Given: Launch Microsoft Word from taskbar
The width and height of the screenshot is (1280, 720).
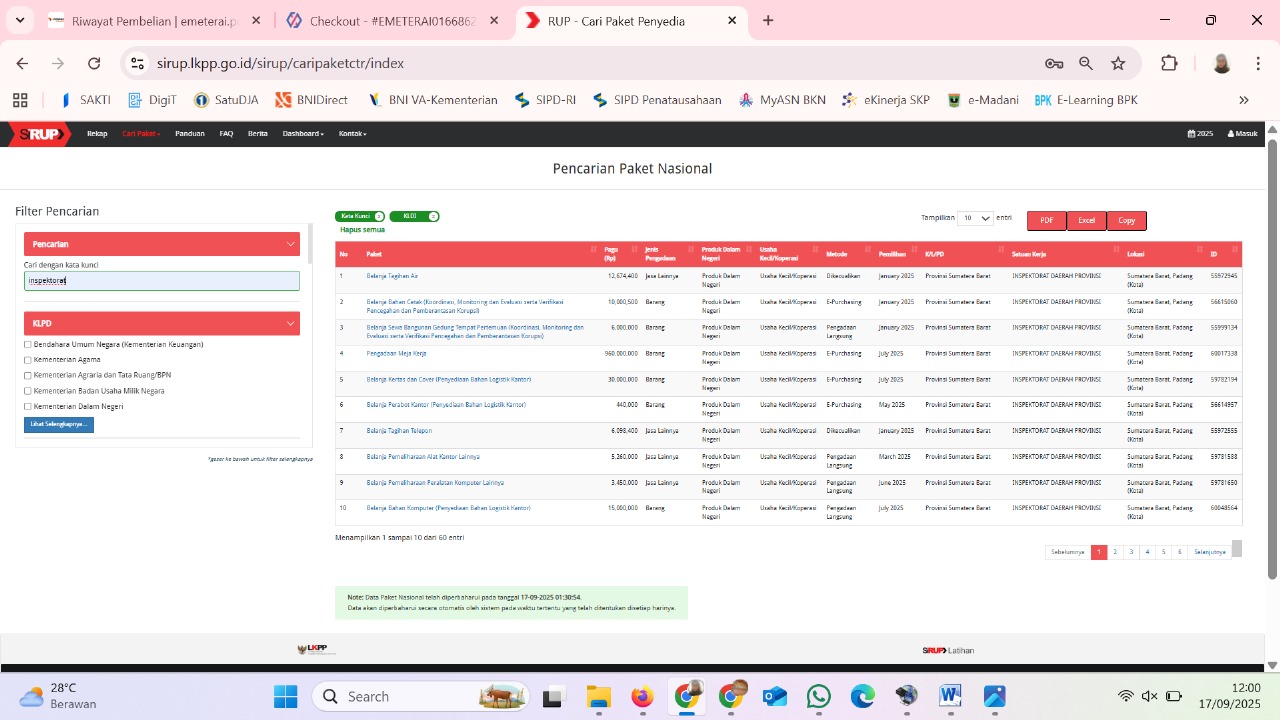Looking at the screenshot, I should [x=950, y=696].
